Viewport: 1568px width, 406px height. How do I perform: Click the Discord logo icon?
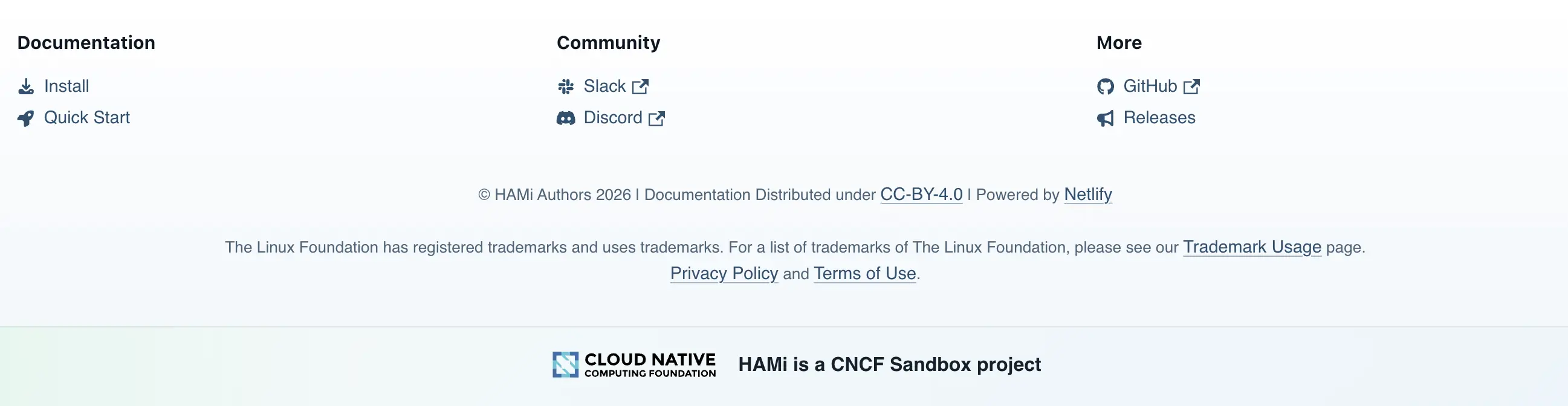[x=567, y=118]
